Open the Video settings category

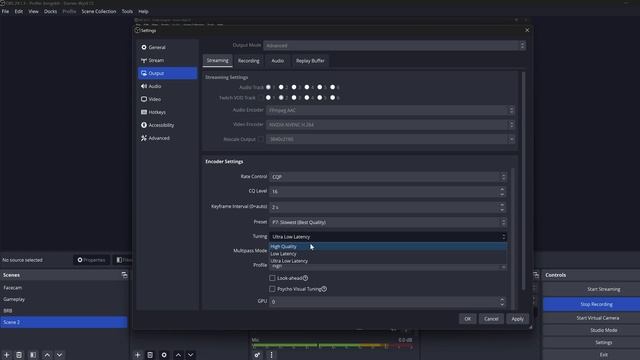[x=167, y=99]
